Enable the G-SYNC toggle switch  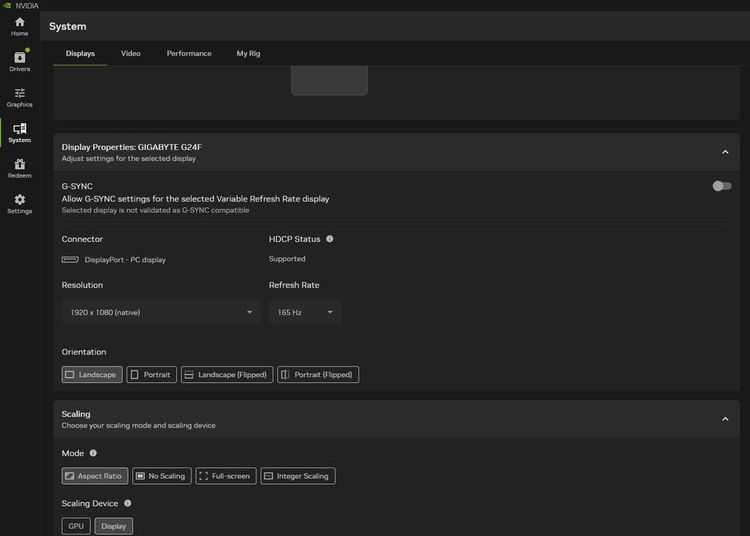pyautogui.click(x=721, y=186)
